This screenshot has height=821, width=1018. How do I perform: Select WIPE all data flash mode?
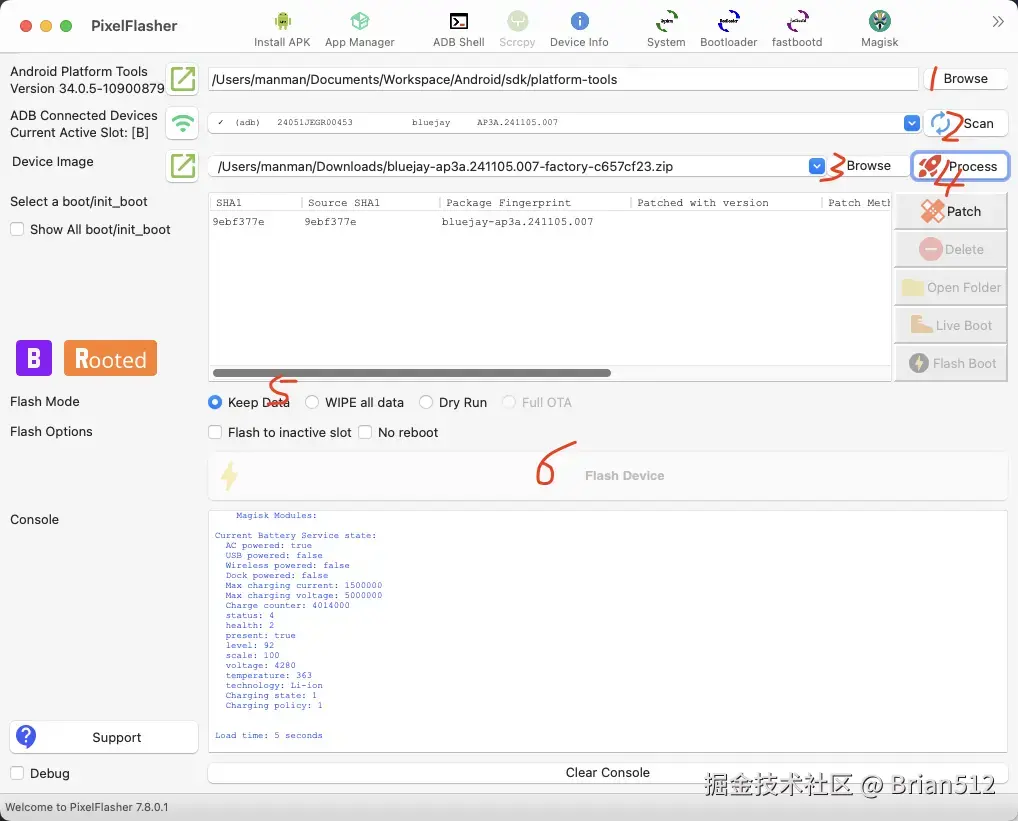tap(312, 402)
